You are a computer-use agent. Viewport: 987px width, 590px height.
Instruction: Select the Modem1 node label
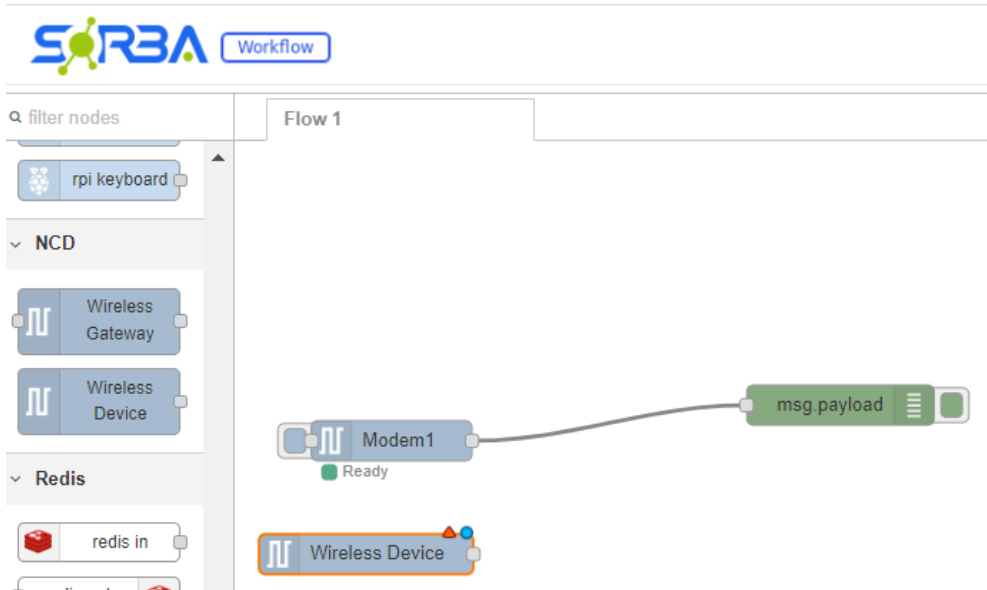[398, 440]
